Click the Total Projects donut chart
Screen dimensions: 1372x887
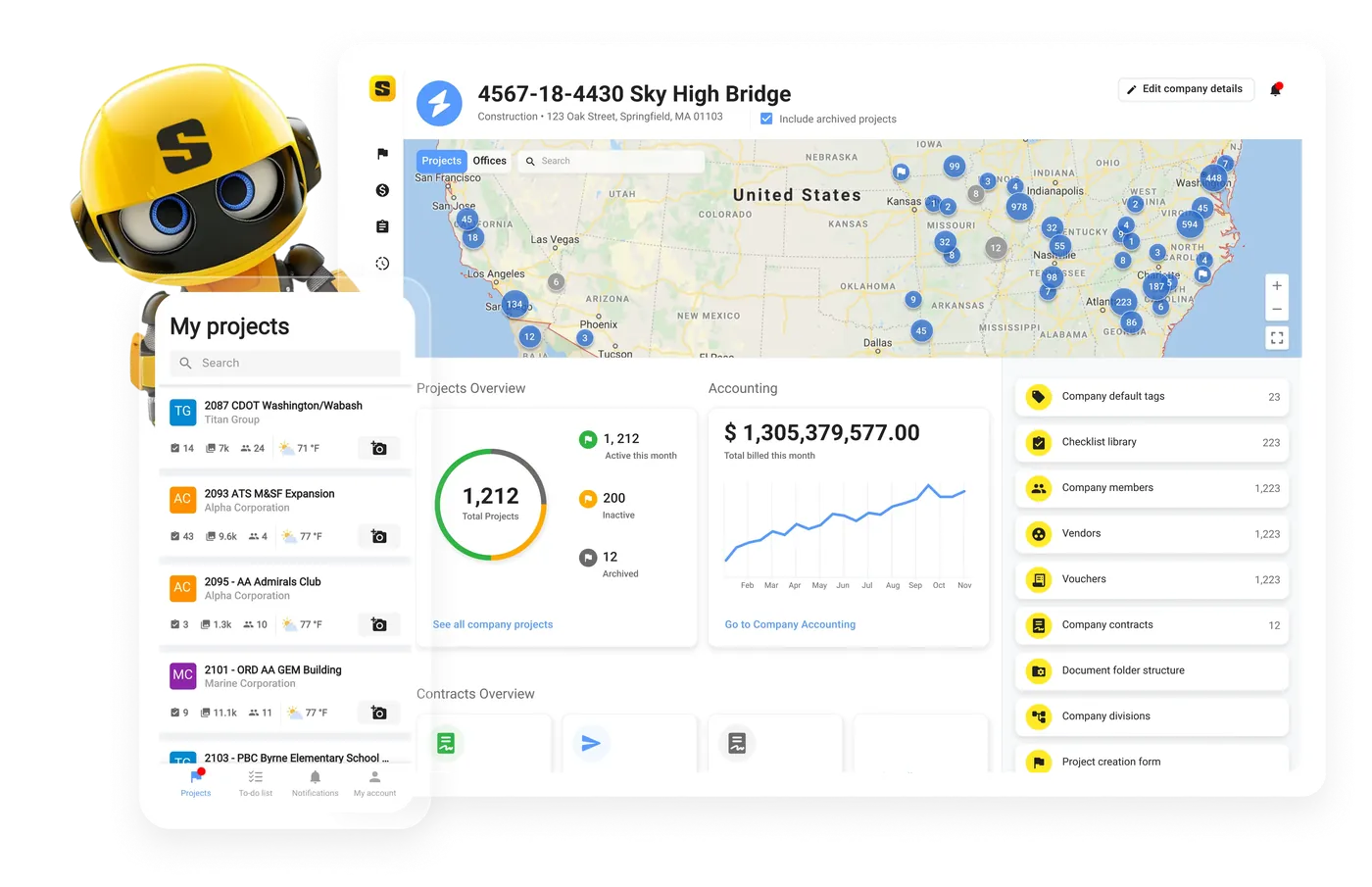[491, 505]
